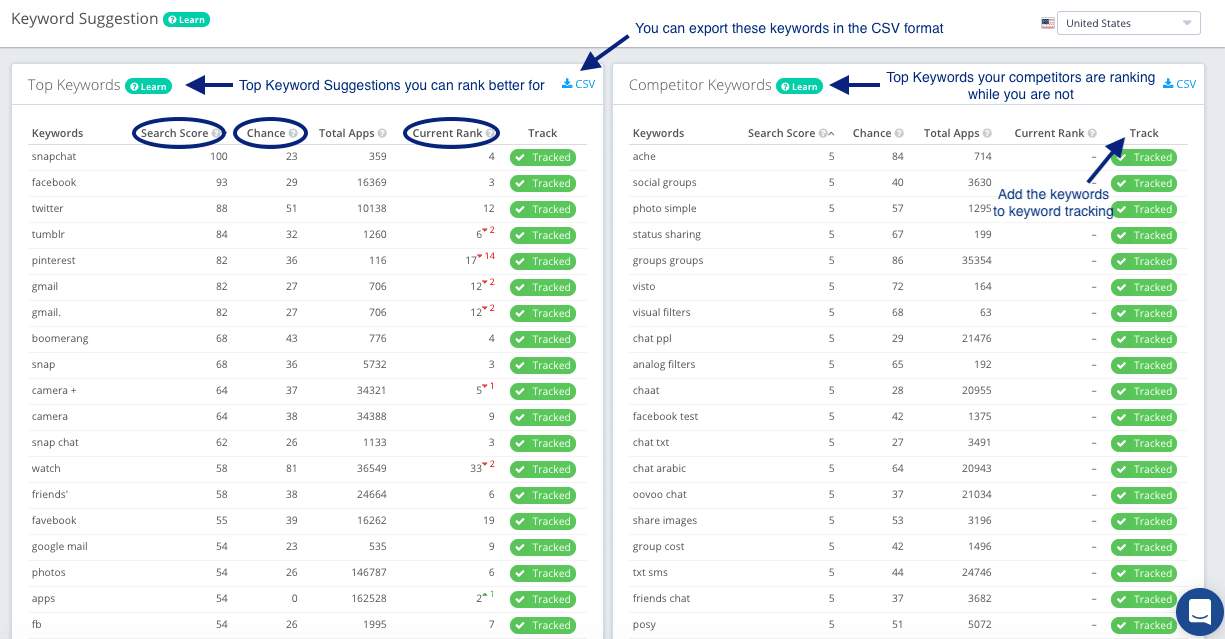The width and height of the screenshot is (1225, 639).
Task: Untrack the chat ppl competitor keyword
Action: [x=1144, y=339]
